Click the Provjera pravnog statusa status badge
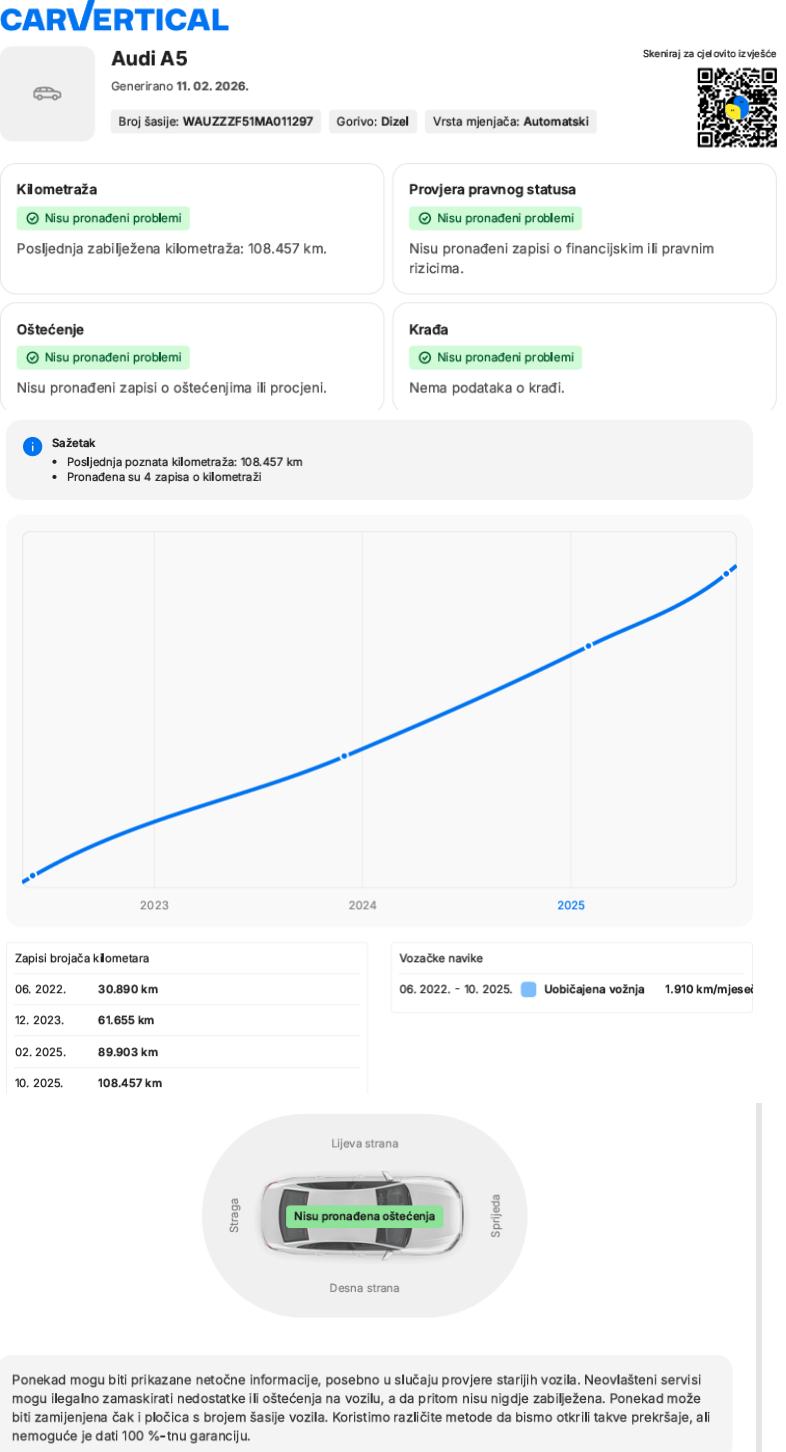786x1452 pixels. click(496, 218)
